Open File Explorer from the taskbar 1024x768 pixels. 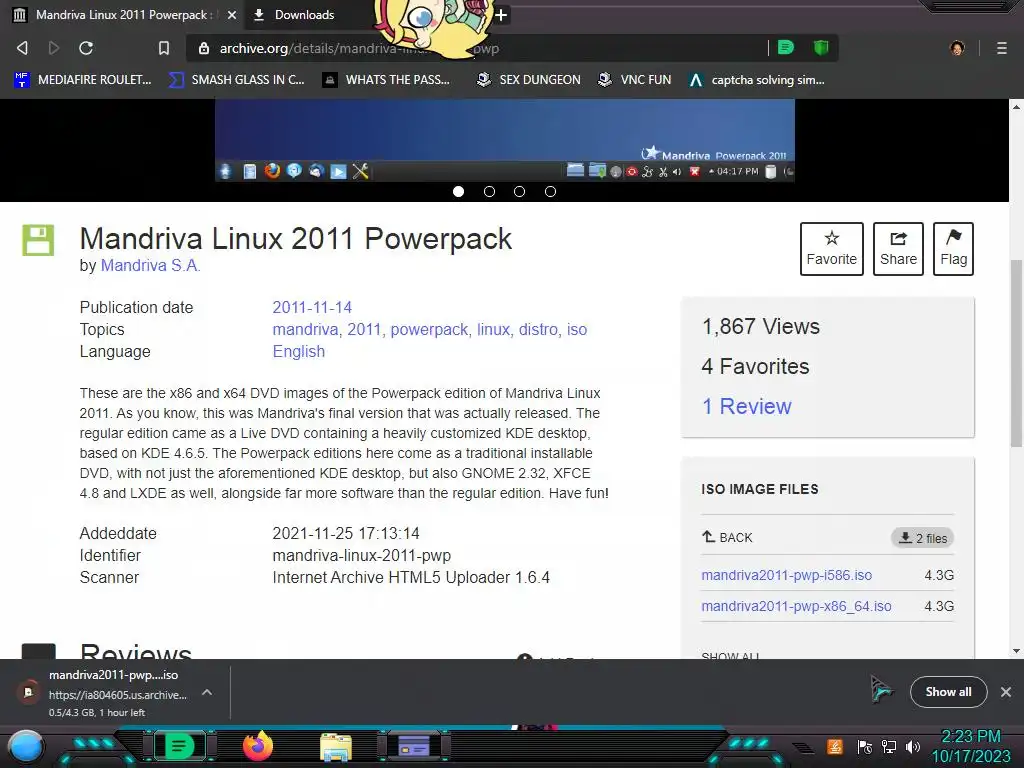pyautogui.click(x=336, y=747)
